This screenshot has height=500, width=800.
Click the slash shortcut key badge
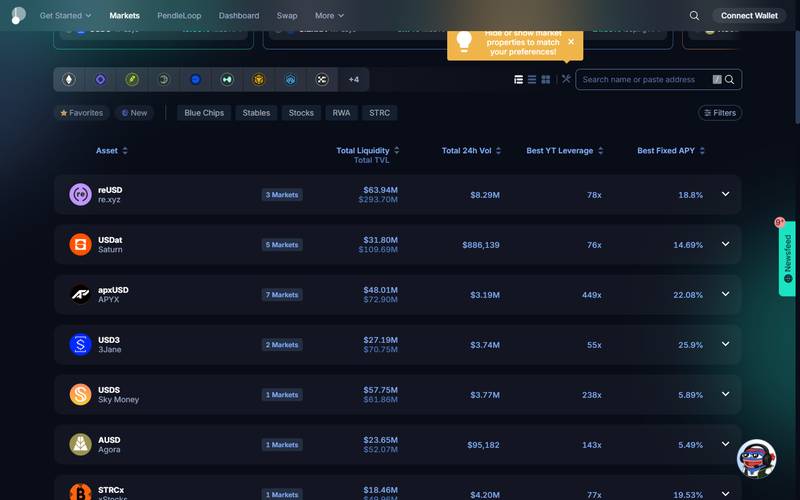coord(717,80)
